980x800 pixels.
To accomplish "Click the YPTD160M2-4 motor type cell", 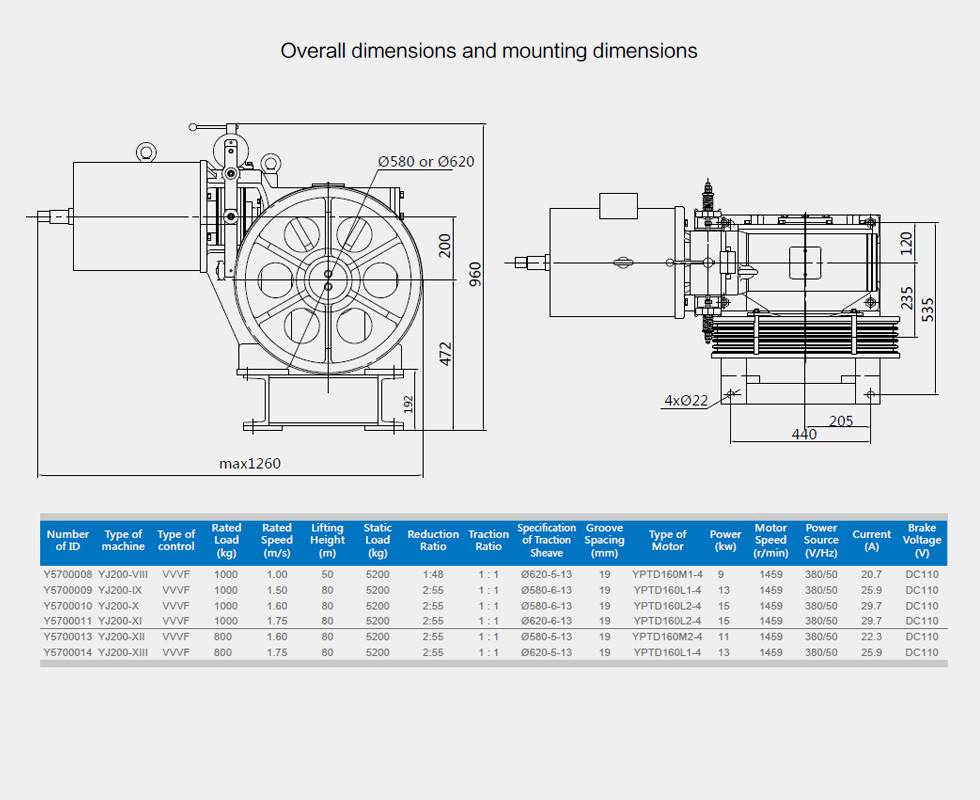I will [x=667, y=637].
